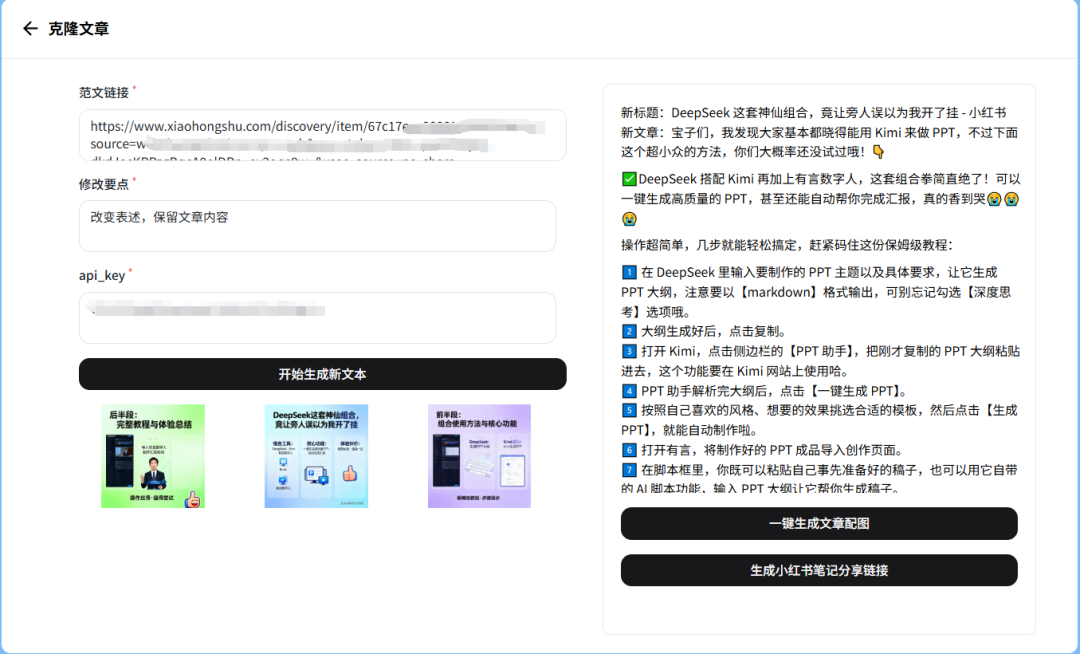Image resolution: width=1080 pixels, height=654 pixels.
Task: Click the 克隆文章 page title
Action: point(79,28)
